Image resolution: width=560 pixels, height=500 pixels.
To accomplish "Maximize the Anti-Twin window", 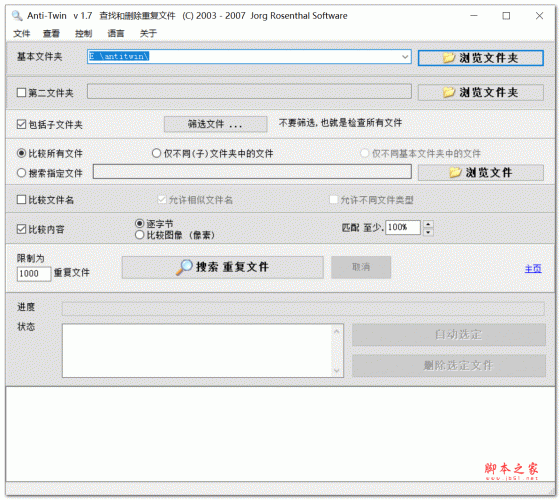I will click(x=506, y=16).
